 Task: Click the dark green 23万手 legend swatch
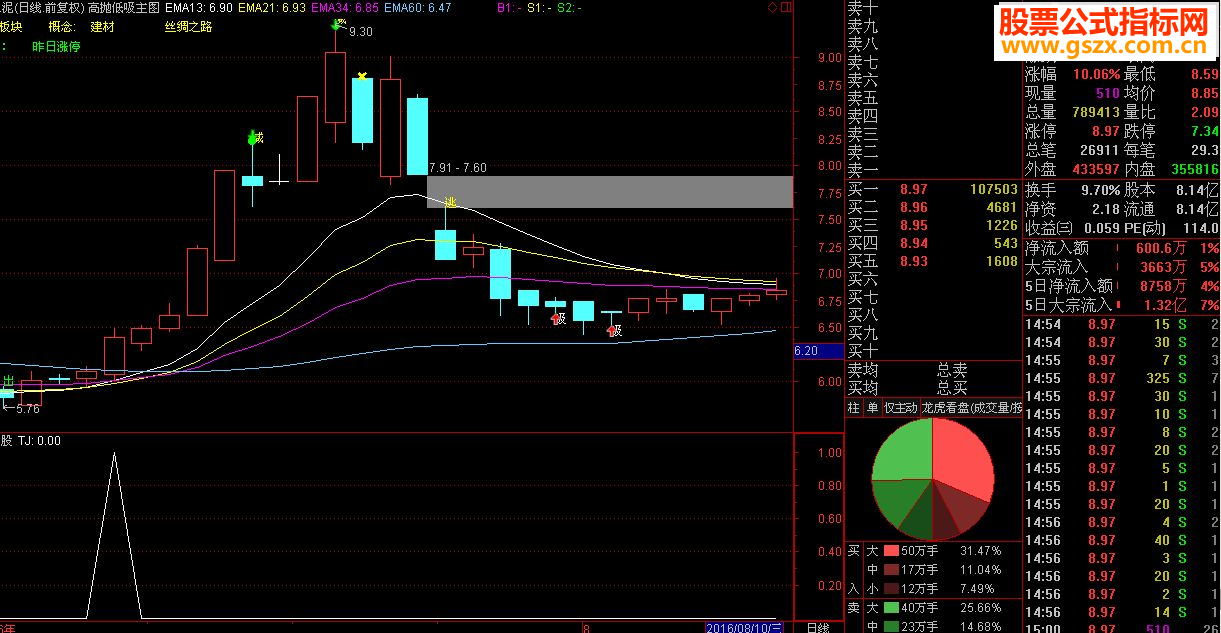(891, 626)
